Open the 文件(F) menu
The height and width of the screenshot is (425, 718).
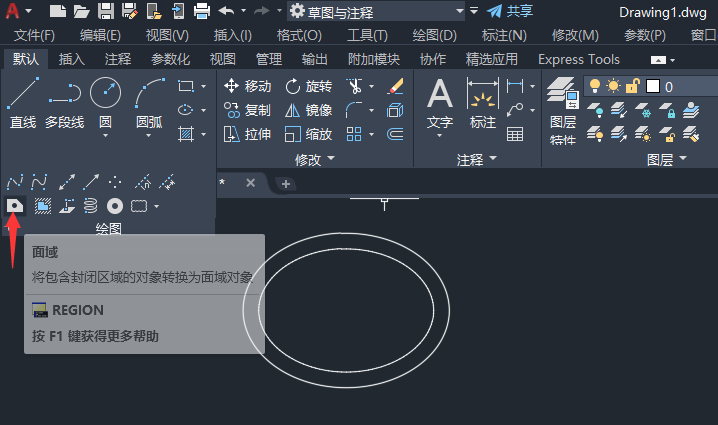(x=34, y=35)
